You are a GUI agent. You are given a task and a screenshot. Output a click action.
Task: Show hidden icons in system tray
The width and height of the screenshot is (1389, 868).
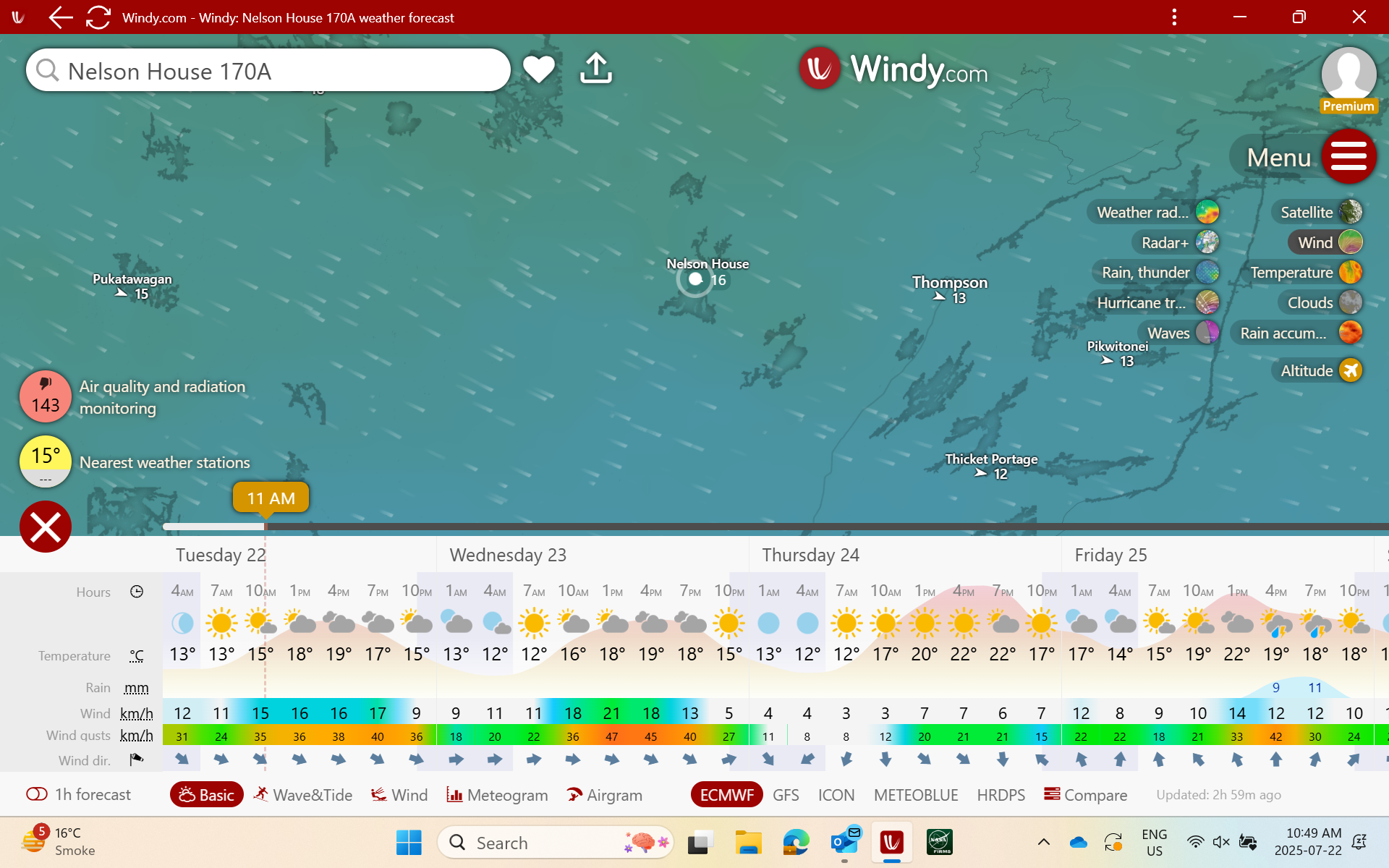tap(1043, 842)
